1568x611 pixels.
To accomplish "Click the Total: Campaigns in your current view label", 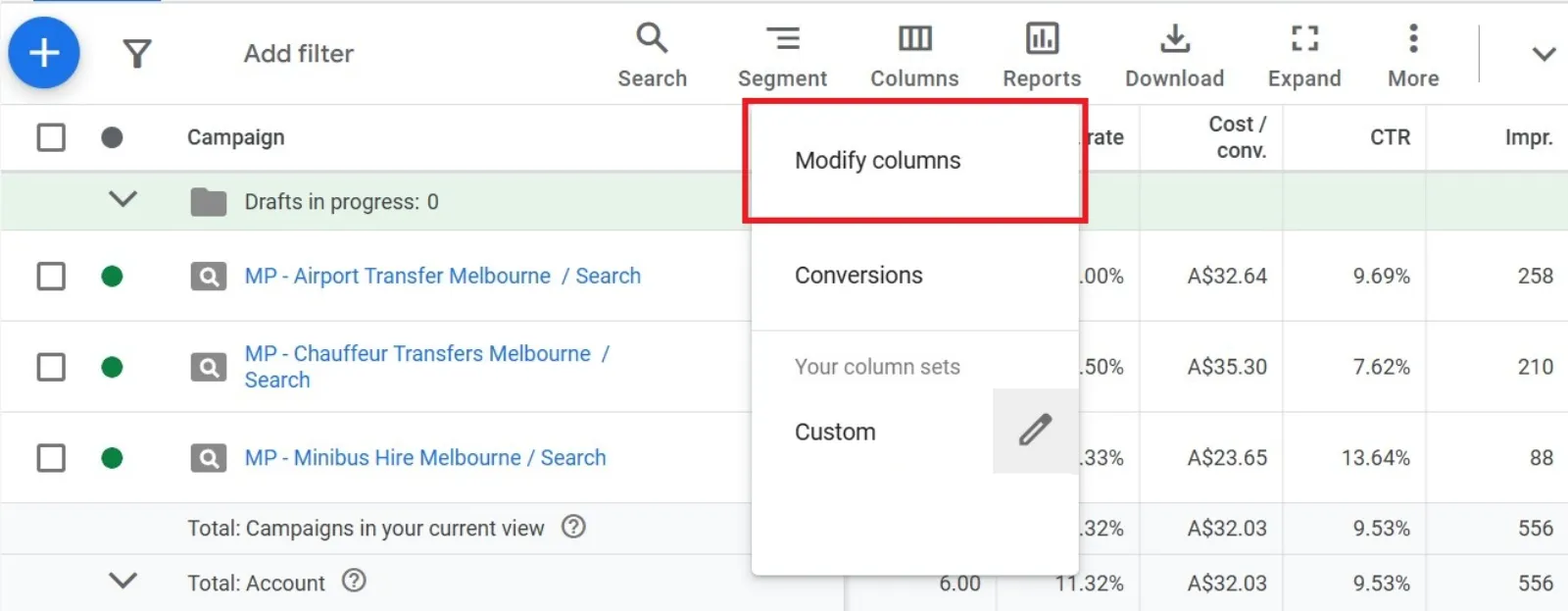I will [x=366, y=529].
